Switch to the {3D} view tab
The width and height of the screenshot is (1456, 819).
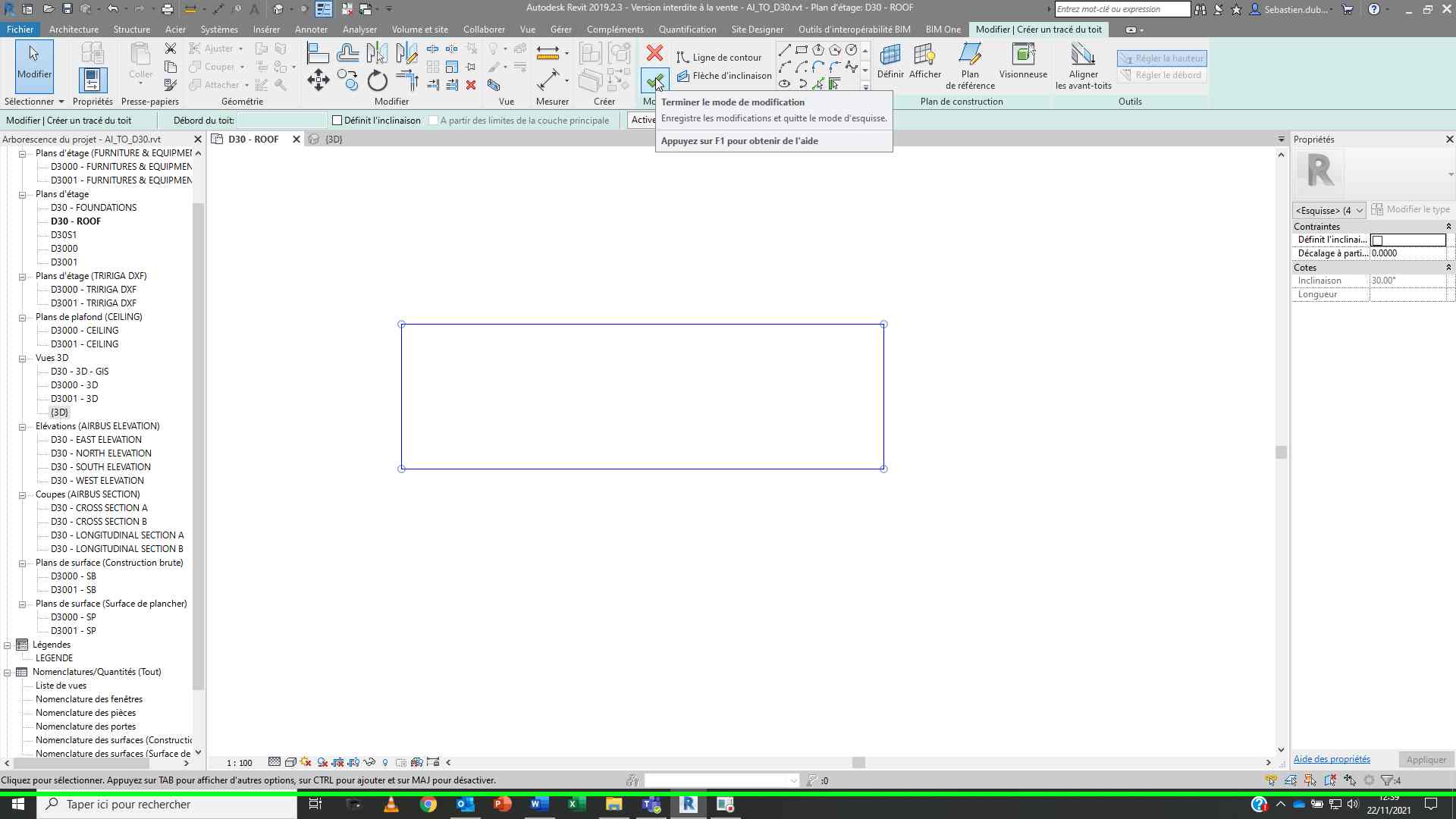click(334, 139)
